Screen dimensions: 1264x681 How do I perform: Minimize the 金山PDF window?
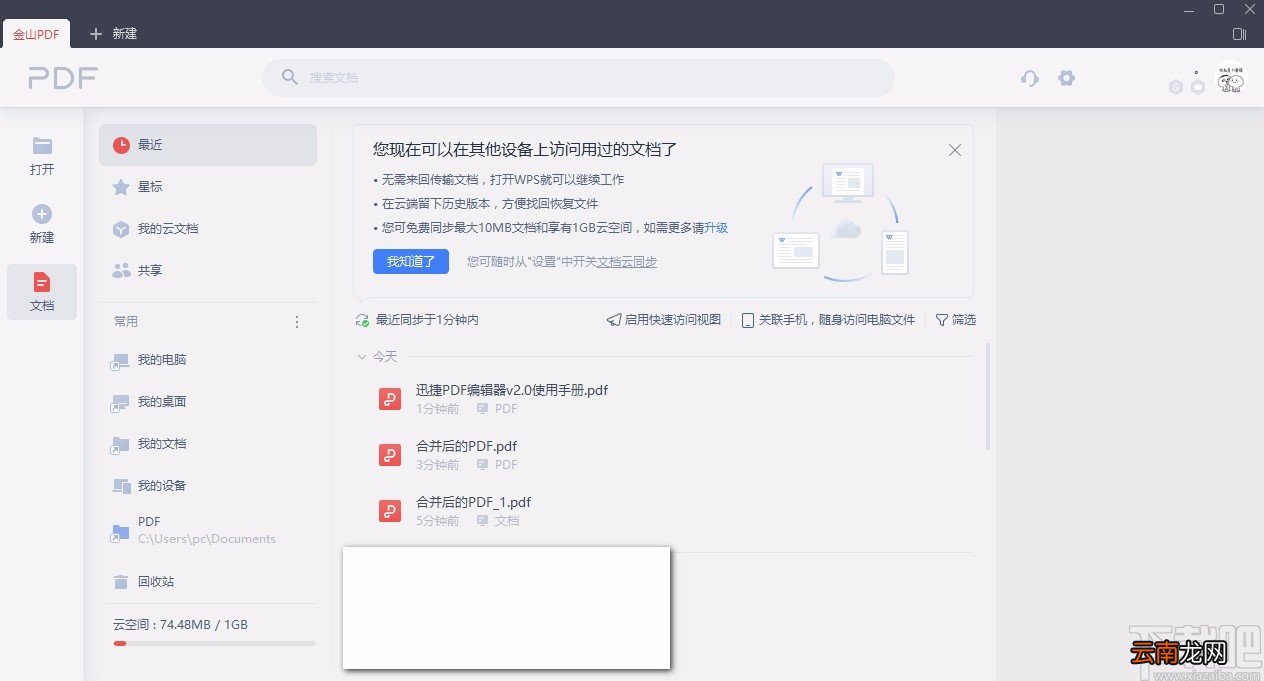(1189, 9)
